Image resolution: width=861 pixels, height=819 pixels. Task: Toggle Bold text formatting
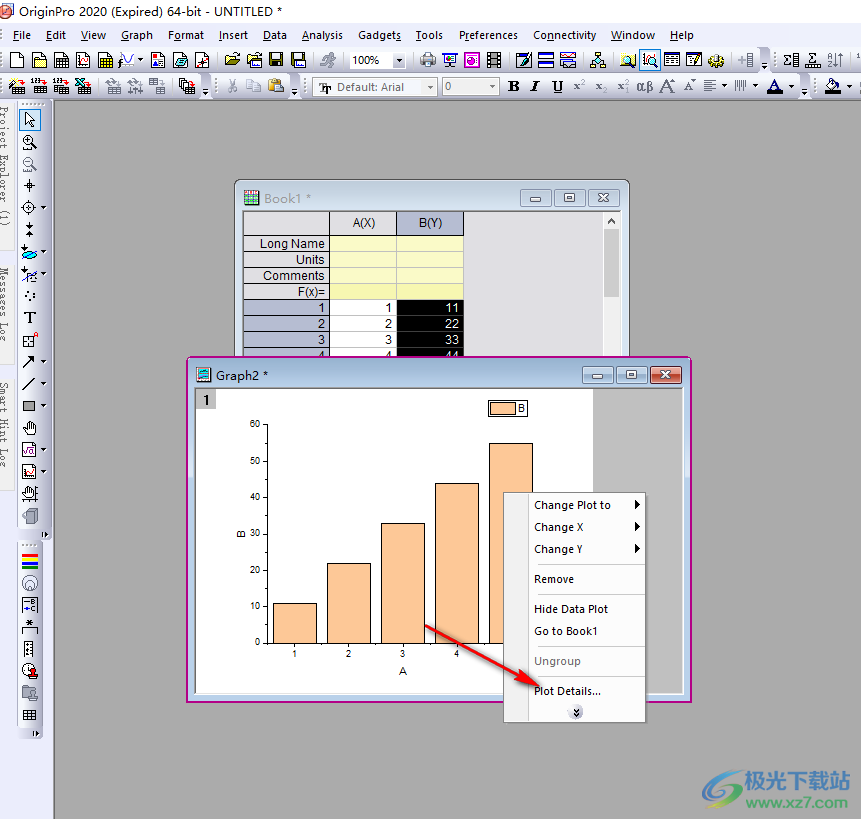514,86
